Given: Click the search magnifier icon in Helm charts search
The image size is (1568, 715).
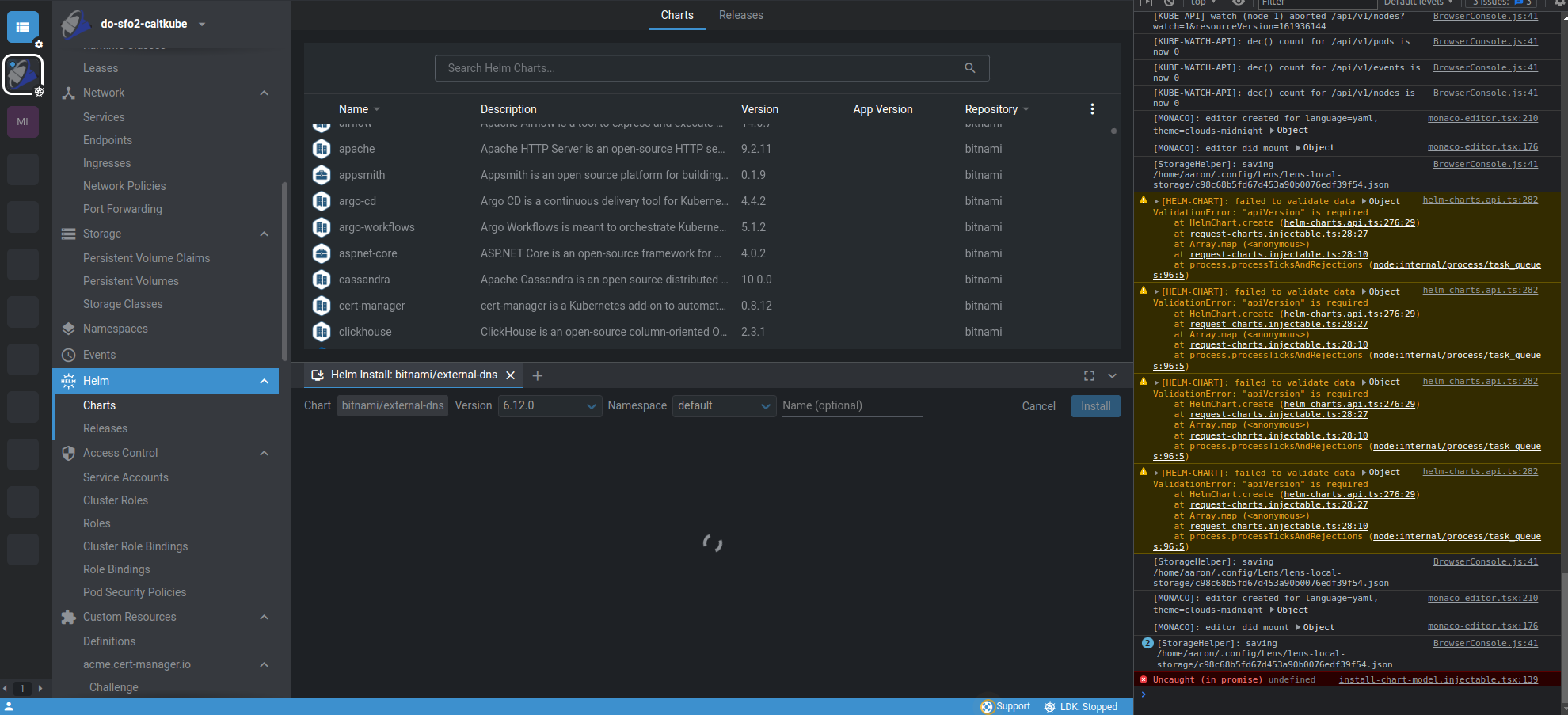Looking at the screenshot, I should pos(969,68).
